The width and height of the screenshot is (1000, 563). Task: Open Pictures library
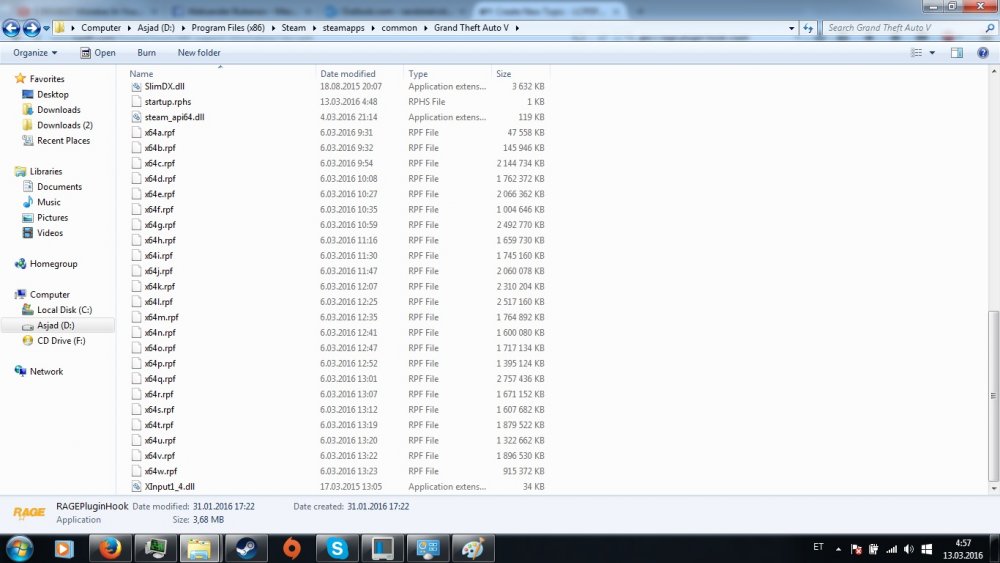[52, 217]
